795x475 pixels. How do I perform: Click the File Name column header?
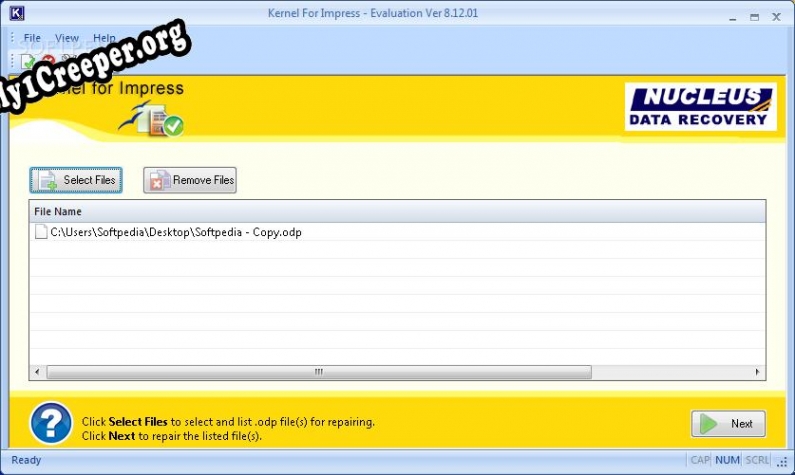(58, 211)
